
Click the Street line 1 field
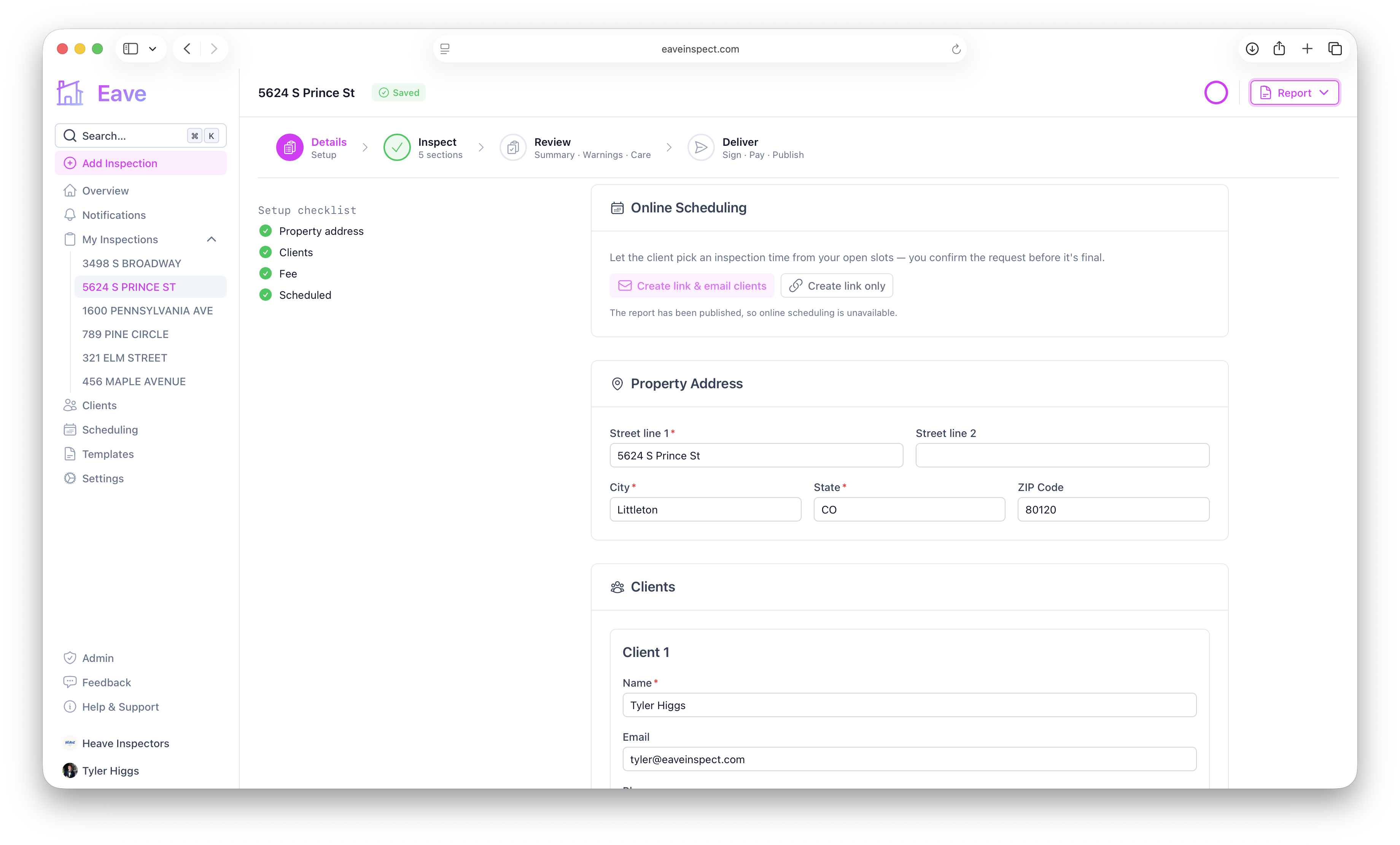(x=756, y=456)
